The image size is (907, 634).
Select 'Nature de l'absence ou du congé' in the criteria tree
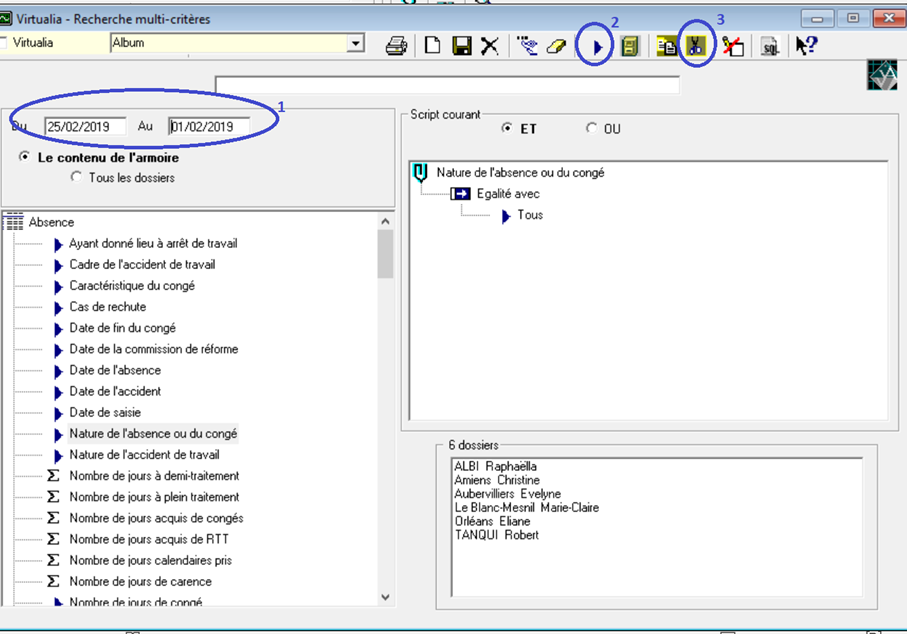click(153, 434)
